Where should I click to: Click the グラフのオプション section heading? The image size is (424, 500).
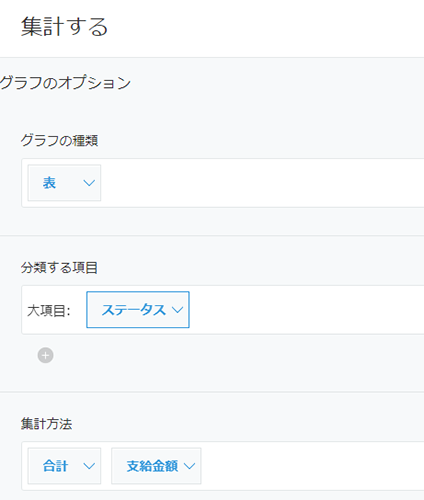click(x=65, y=83)
